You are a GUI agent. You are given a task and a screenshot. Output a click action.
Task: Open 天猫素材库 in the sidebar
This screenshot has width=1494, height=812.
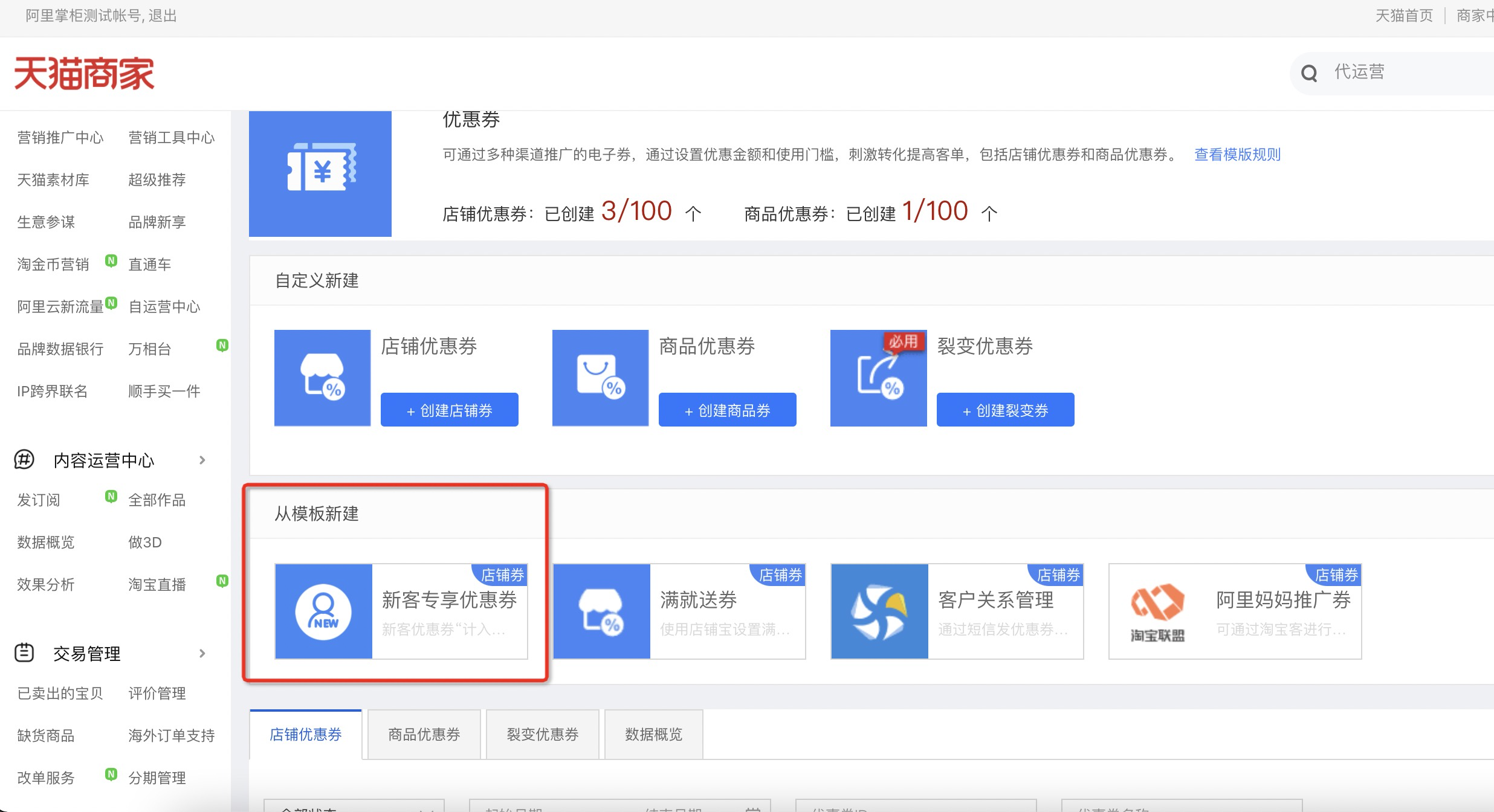[53, 180]
